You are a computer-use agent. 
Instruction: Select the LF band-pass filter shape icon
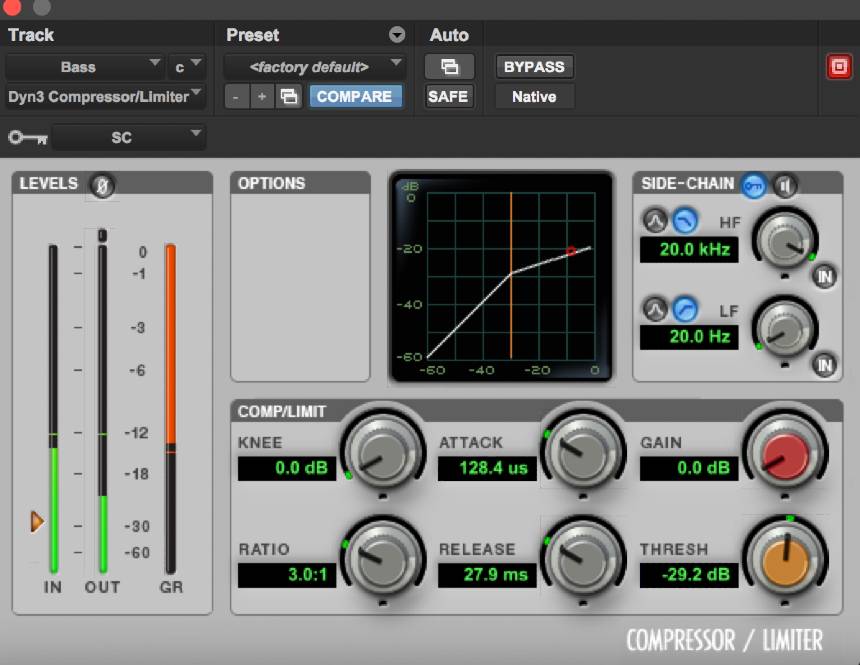[x=655, y=308]
